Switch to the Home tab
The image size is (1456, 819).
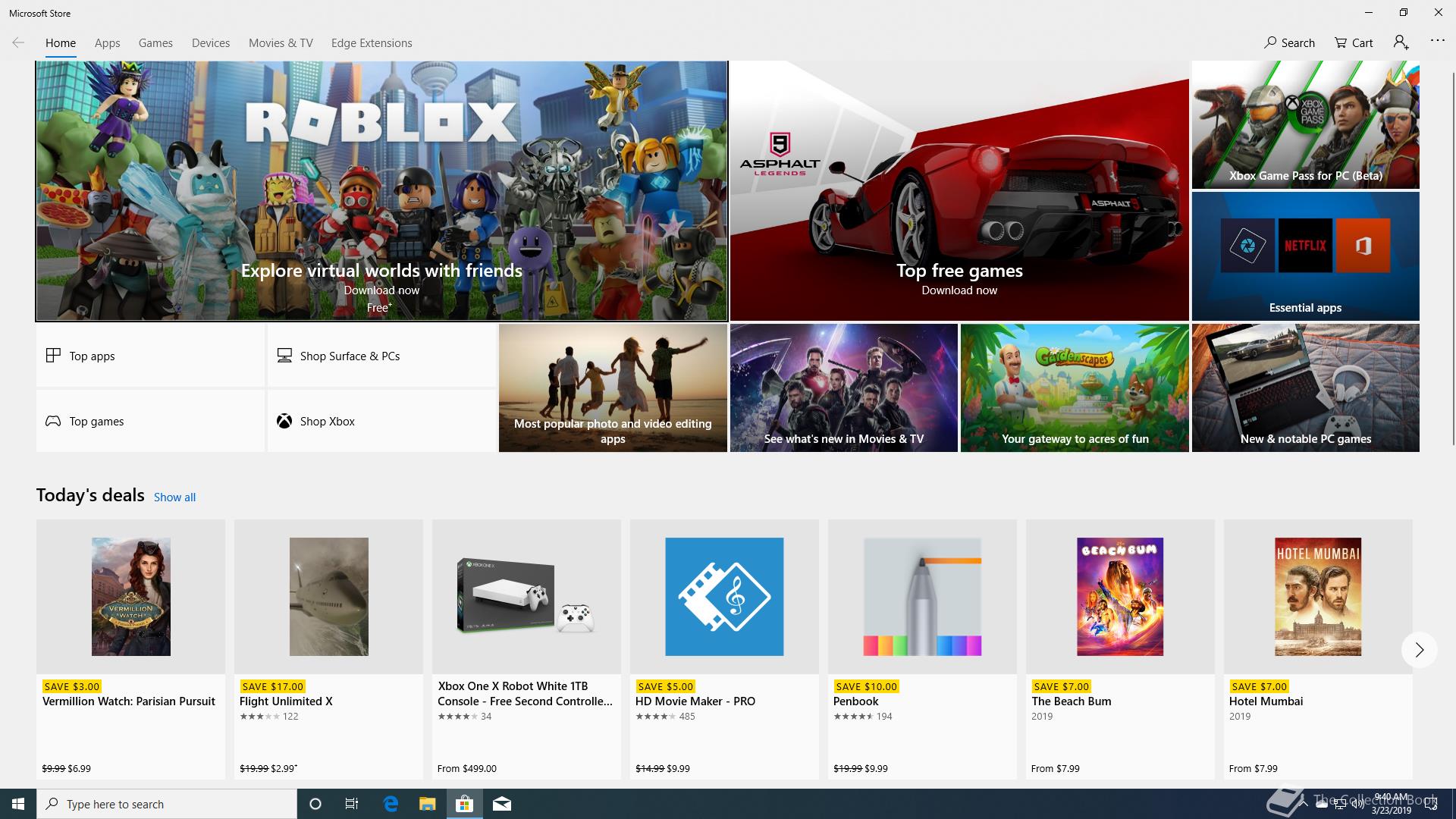click(61, 43)
